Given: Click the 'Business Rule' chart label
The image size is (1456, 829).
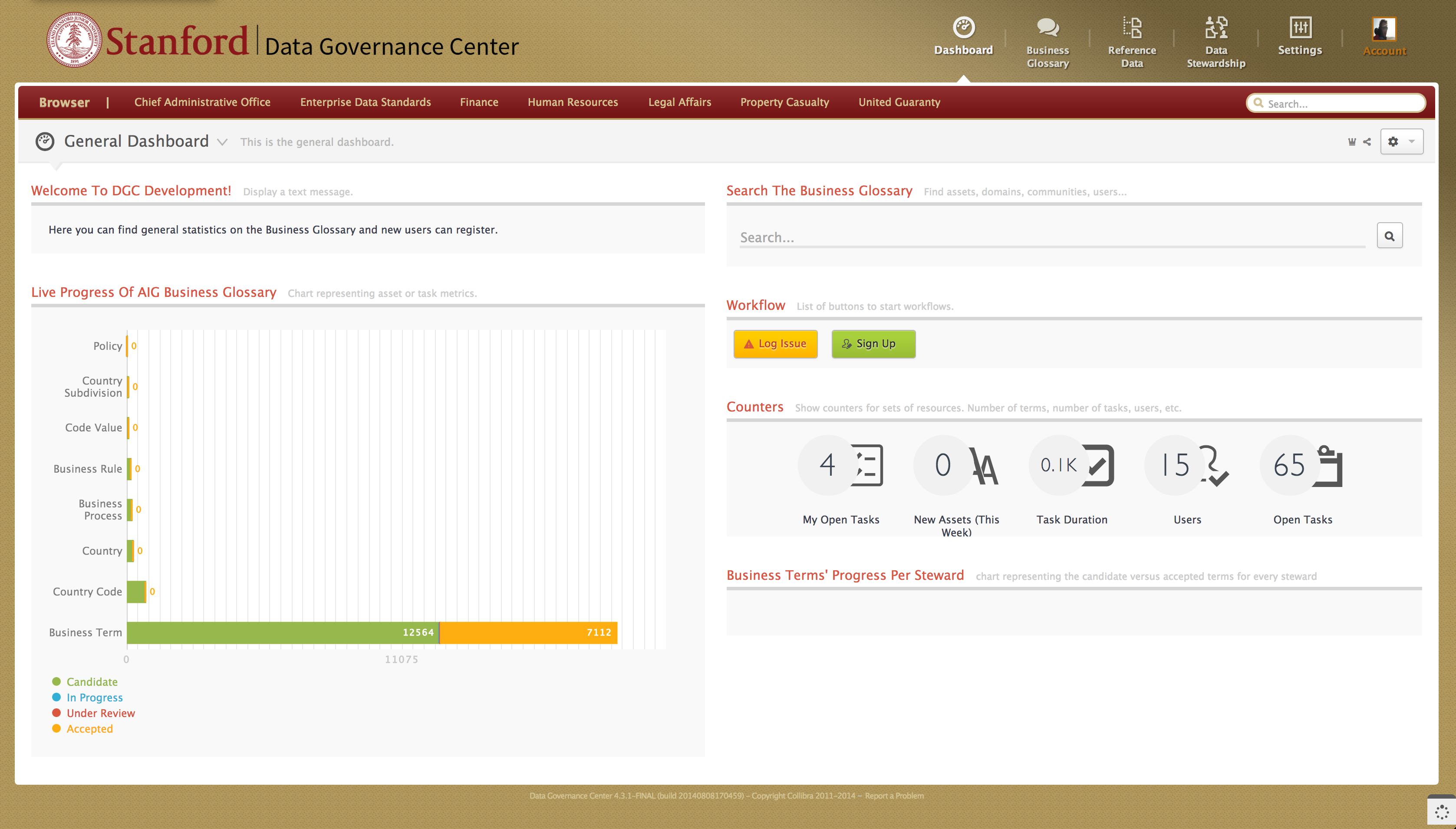Looking at the screenshot, I should coord(88,469).
